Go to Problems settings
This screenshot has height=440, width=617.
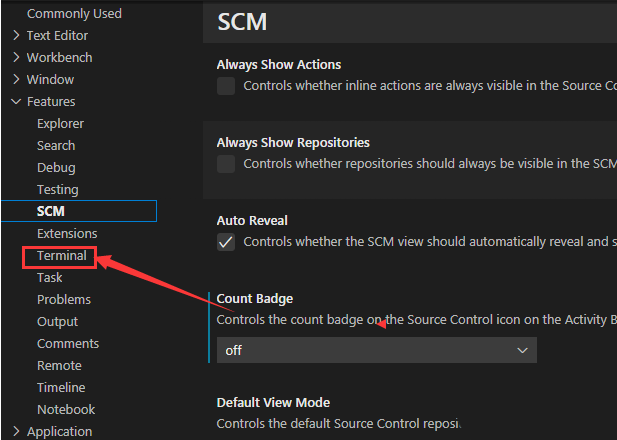coord(64,300)
